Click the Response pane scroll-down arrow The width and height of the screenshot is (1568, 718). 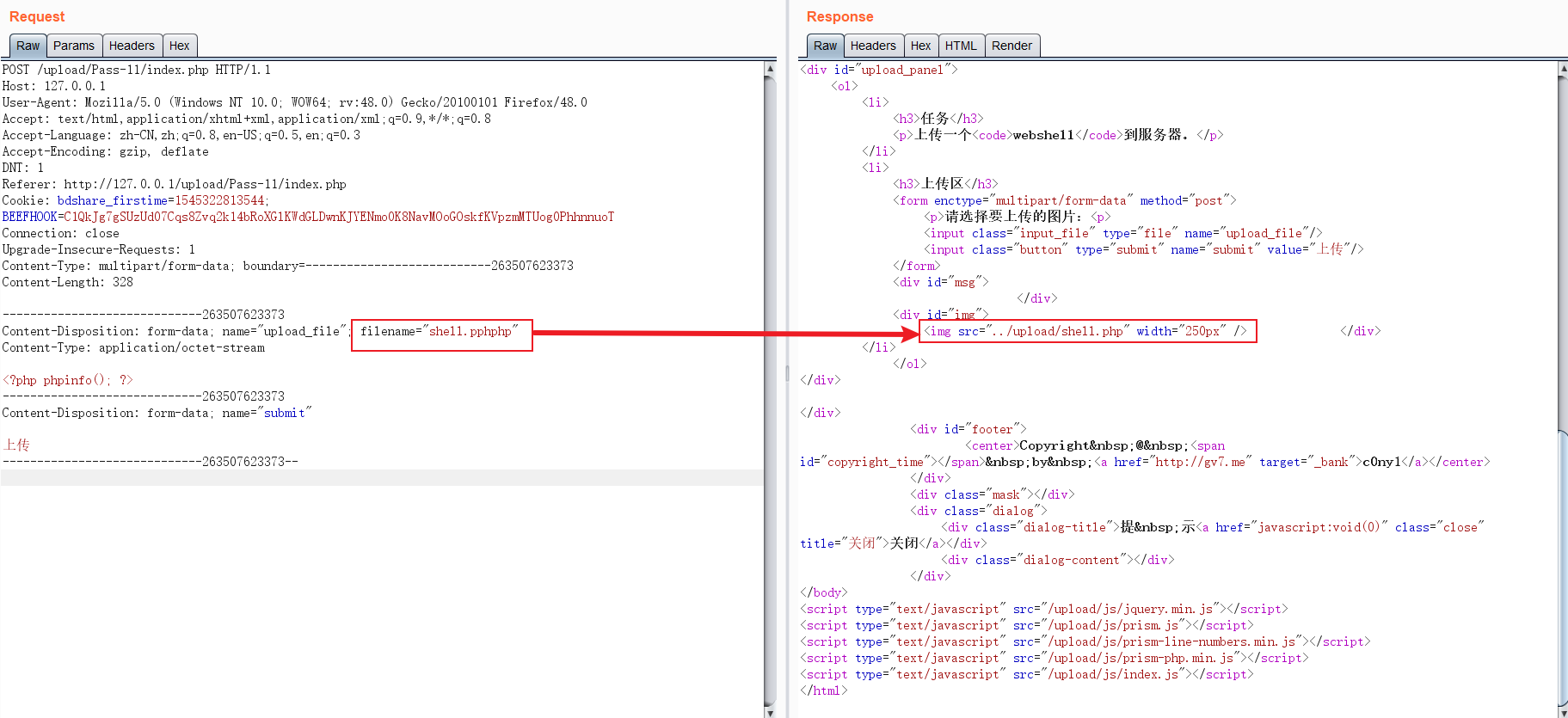(x=1563, y=712)
